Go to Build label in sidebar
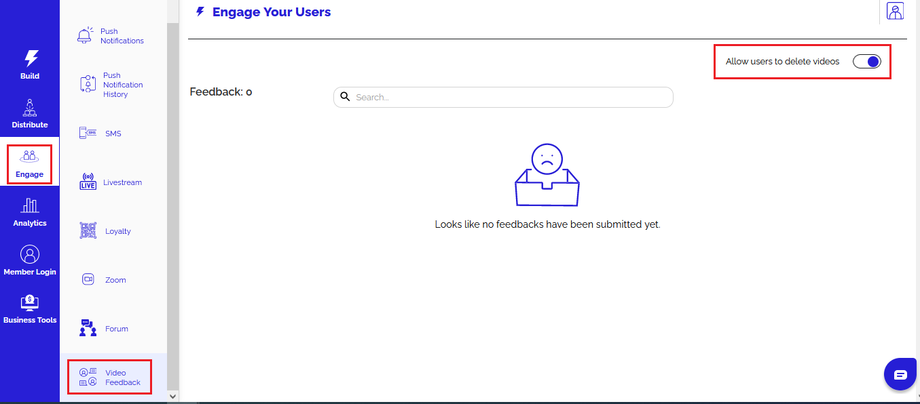This screenshot has width=920, height=404. 30,76
